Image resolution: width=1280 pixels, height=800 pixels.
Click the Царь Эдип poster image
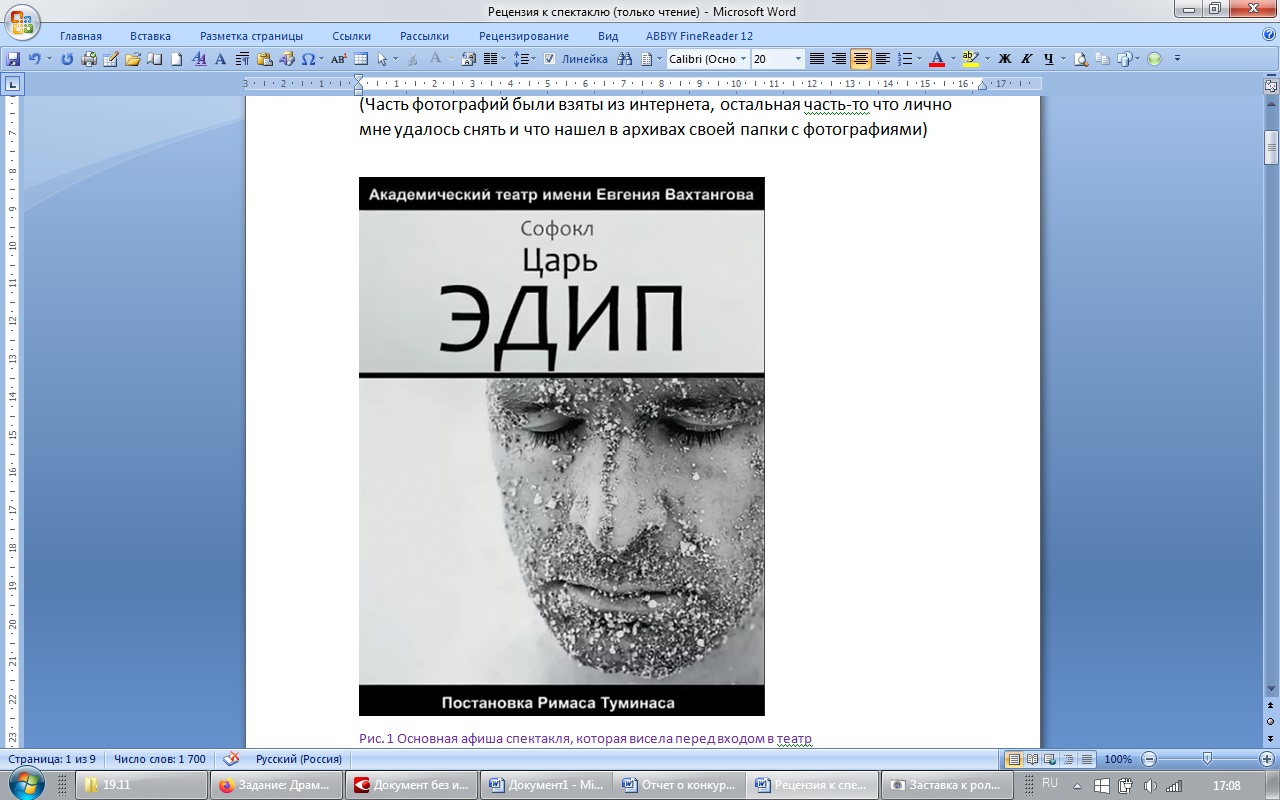562,446
